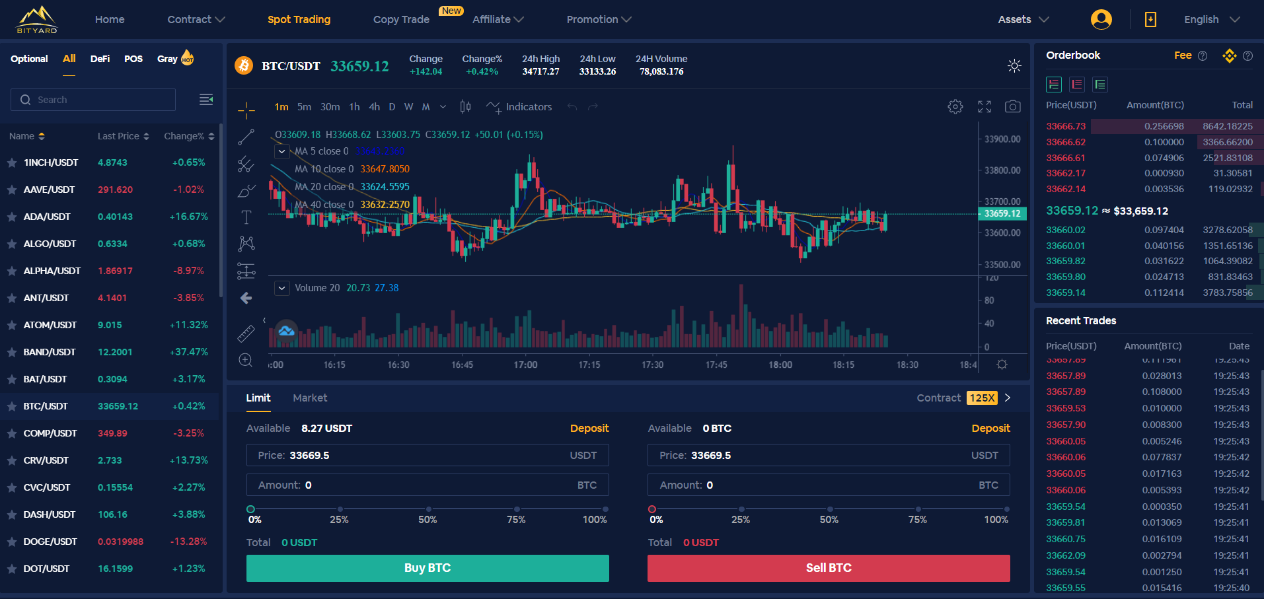
Task: Open the user profile icon
Action: point(1101,19)
